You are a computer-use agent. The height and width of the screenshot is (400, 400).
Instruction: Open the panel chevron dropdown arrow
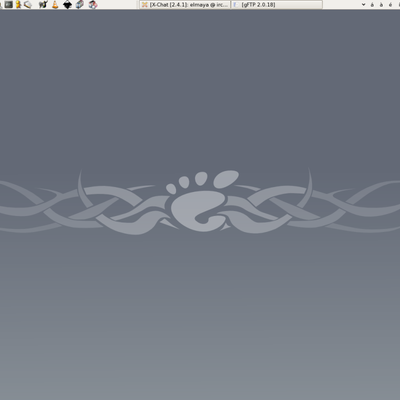point(363,5)
